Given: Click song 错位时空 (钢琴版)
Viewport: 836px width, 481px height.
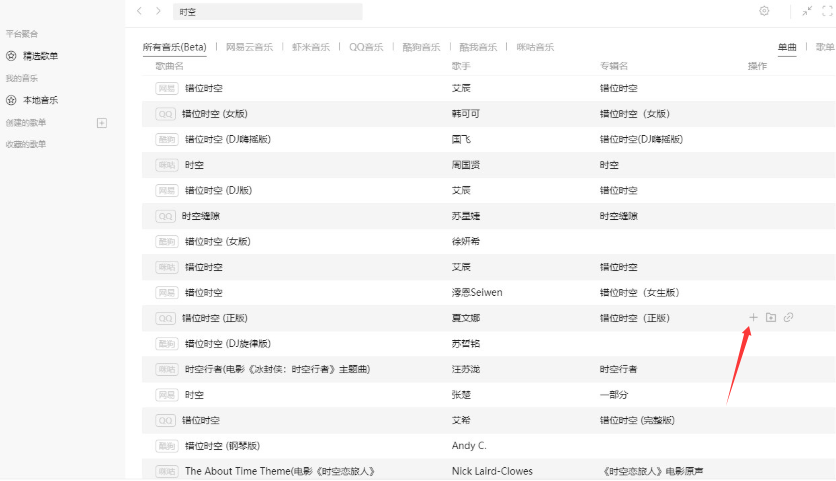Looking at the screenshot, I should coord(222,446).
